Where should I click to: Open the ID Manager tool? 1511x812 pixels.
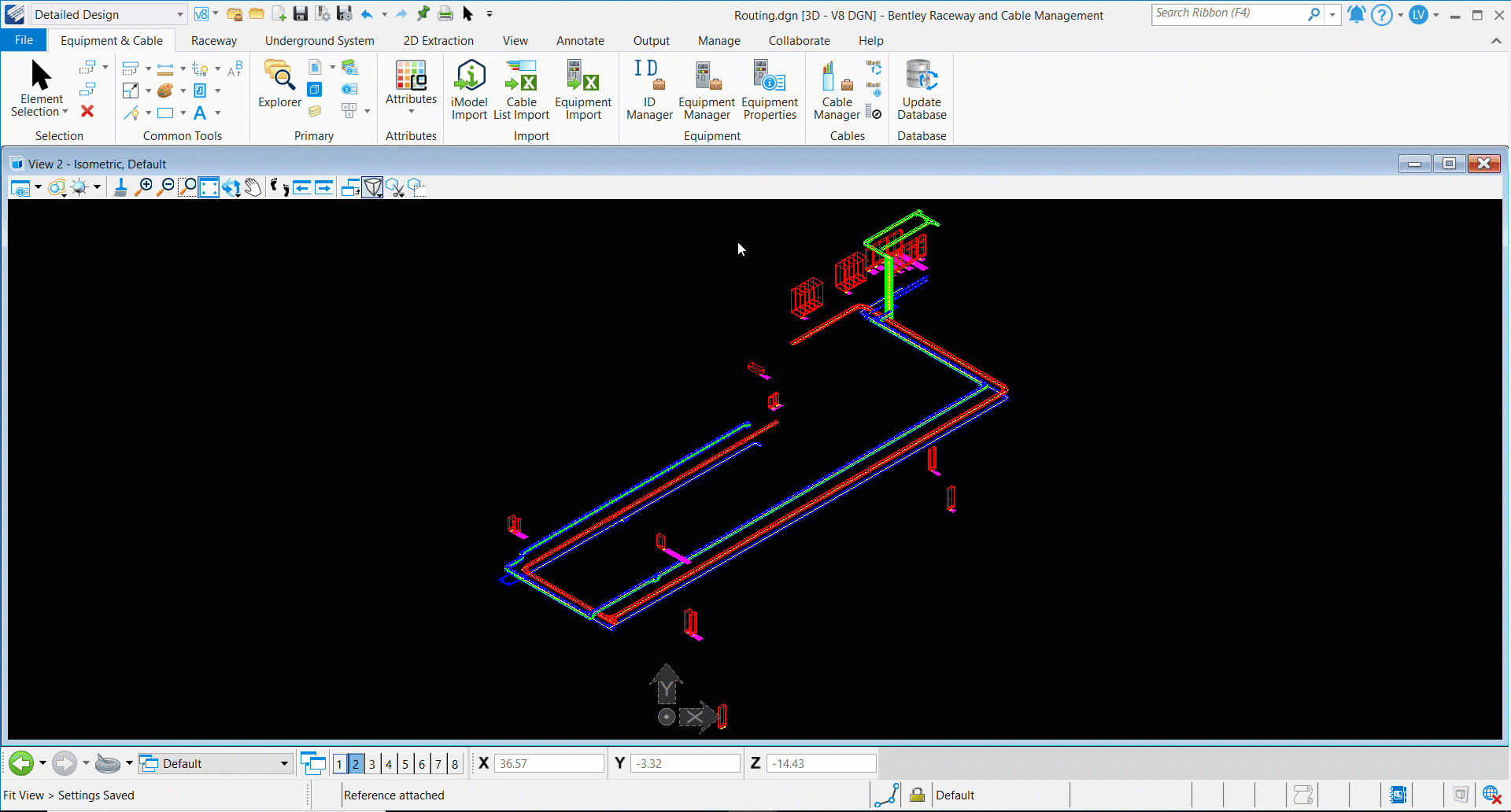point(648,92)
